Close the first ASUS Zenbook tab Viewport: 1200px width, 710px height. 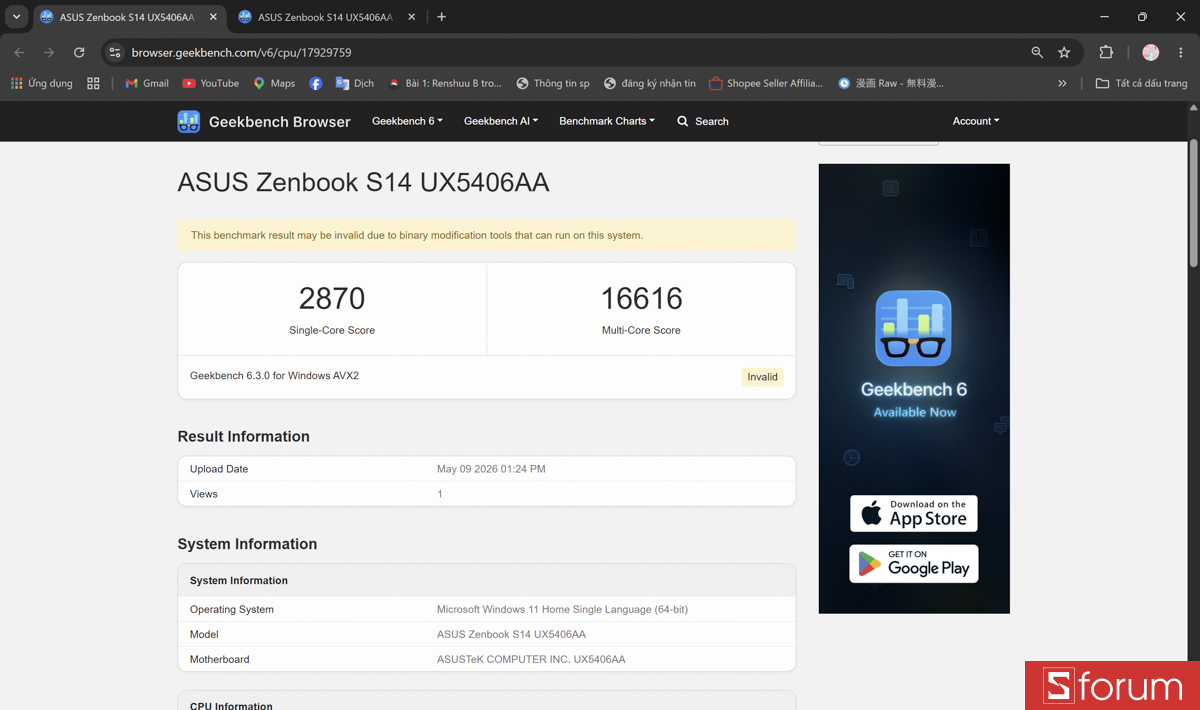213,17
